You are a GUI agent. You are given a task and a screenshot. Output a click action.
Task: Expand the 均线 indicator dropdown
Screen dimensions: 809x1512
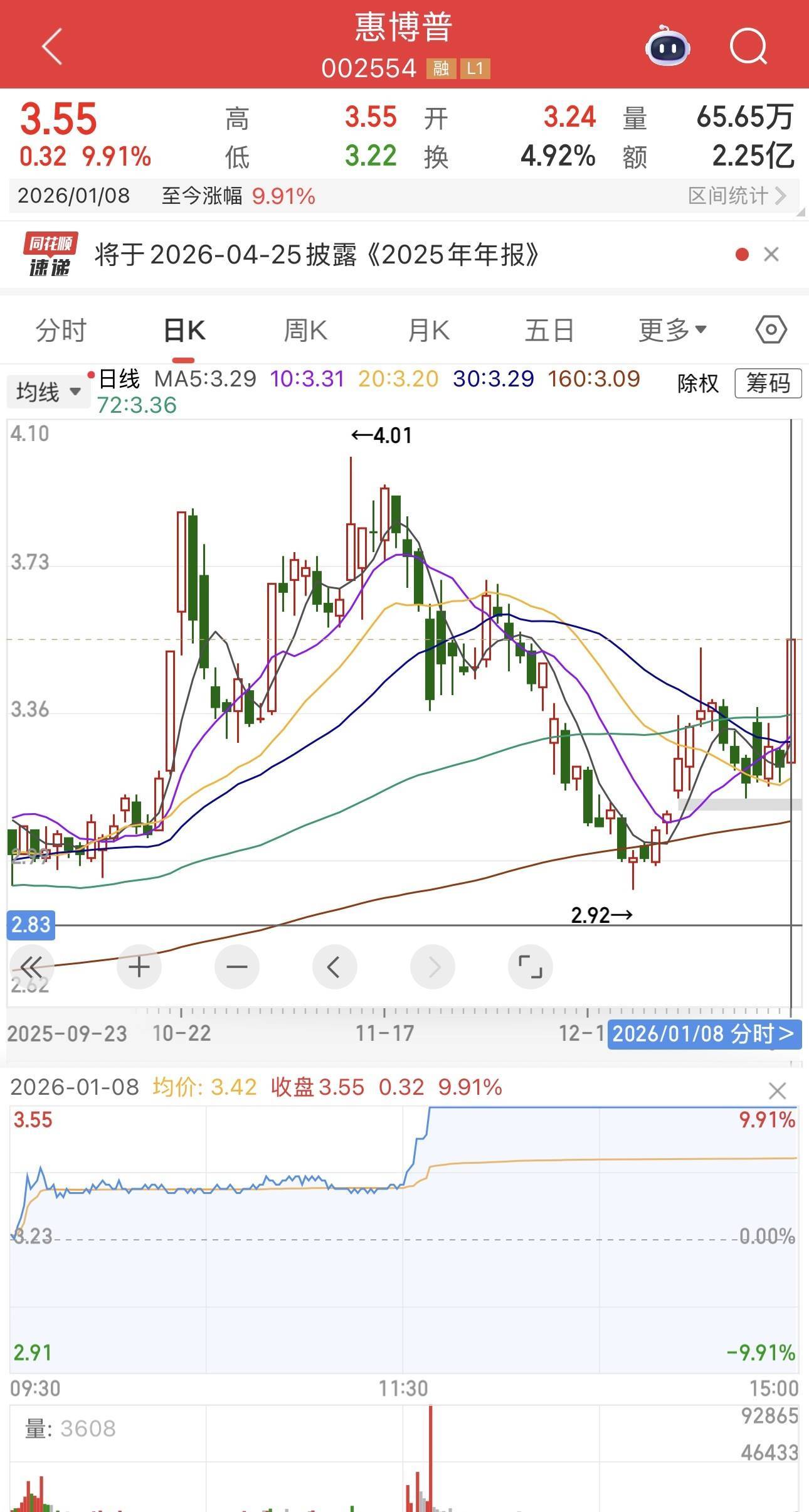click(48, 392)
